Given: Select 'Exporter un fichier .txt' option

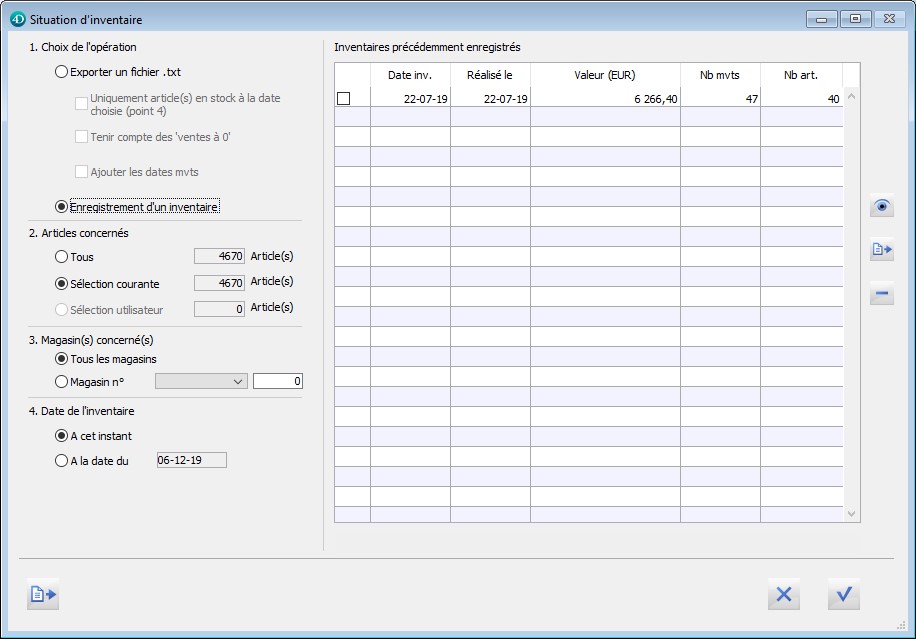Looking at the screenshot, I should (62, 72).
